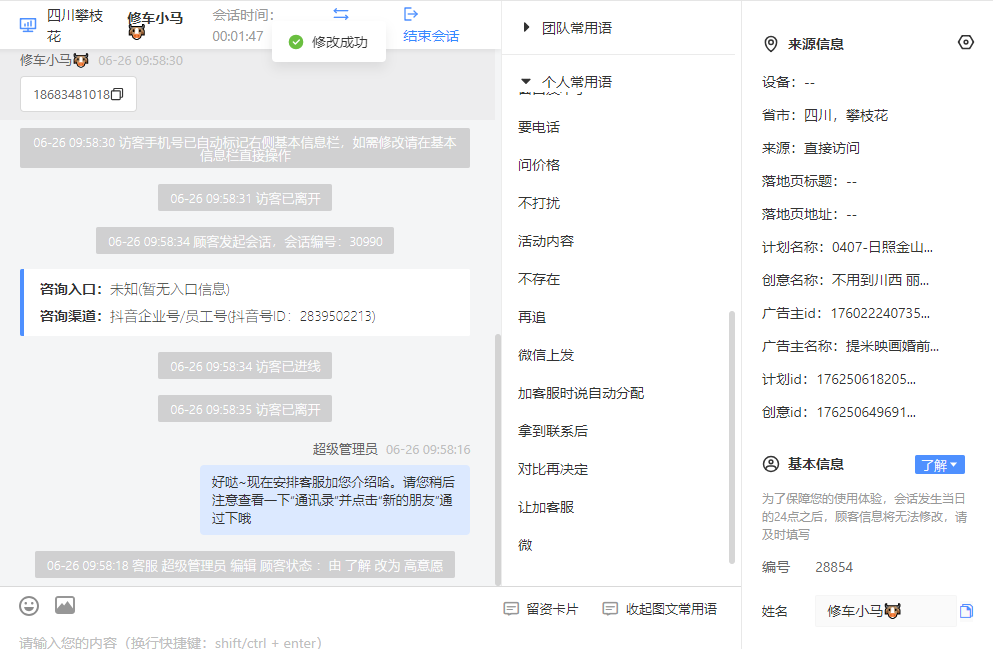Copy phone number 18683481018 with copy icon

click(117, 94)
